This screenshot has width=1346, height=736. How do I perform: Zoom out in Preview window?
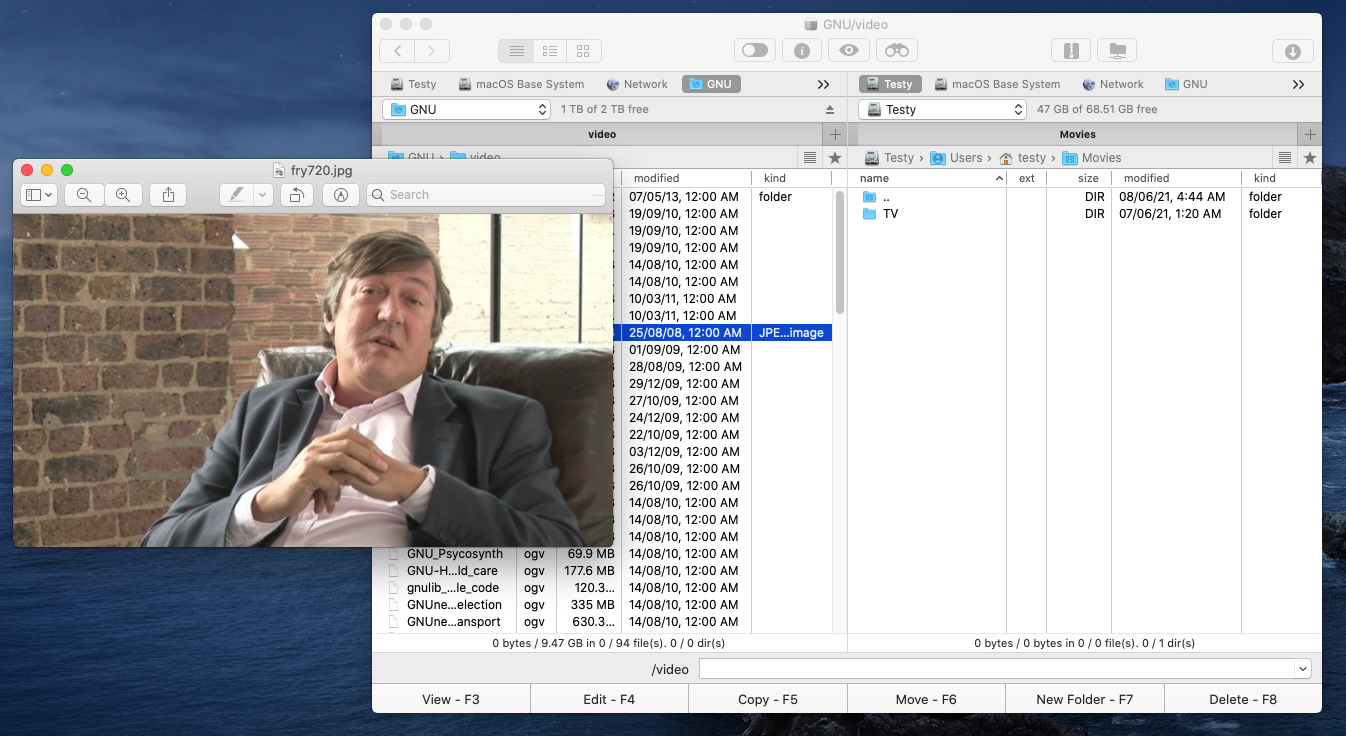84,195
